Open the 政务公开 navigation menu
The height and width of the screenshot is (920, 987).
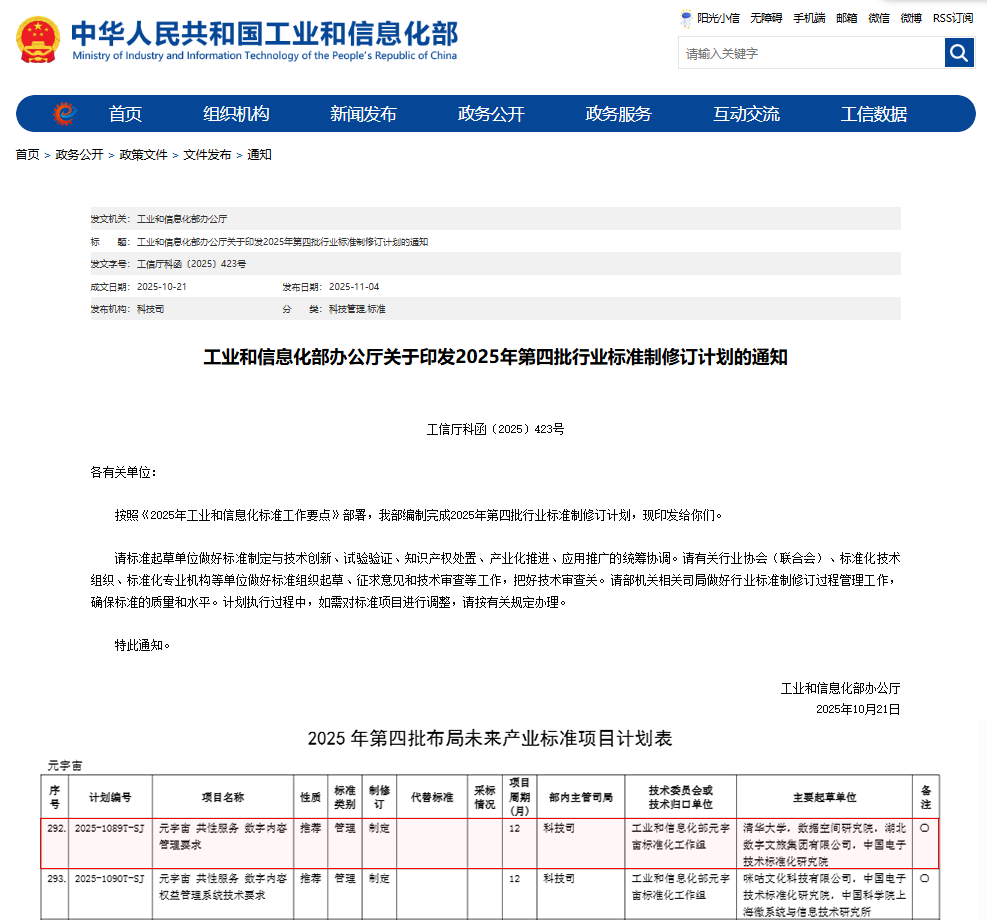coord(491,114)
